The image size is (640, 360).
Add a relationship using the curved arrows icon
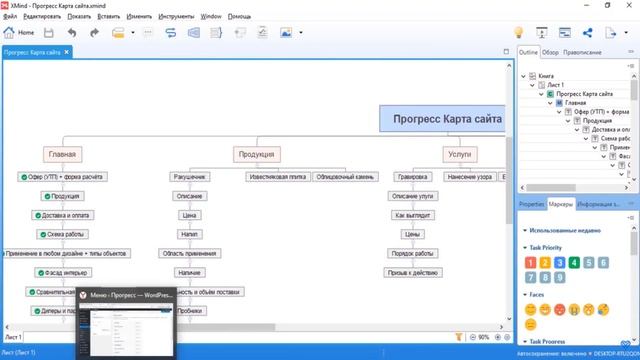coord(171,33)
